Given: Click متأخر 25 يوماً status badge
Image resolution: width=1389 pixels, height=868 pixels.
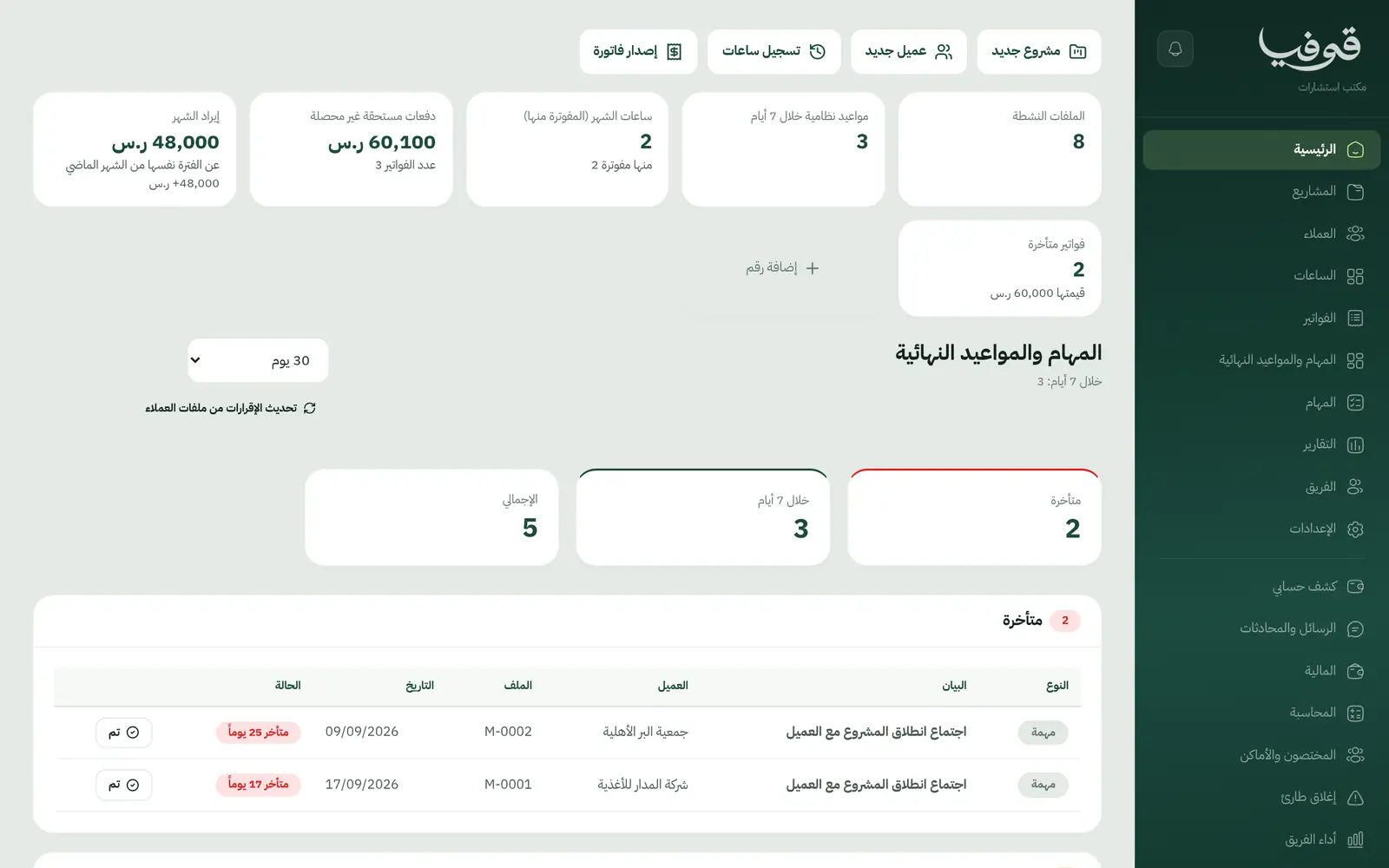Looking at the screenshot, I should (259, 733).
